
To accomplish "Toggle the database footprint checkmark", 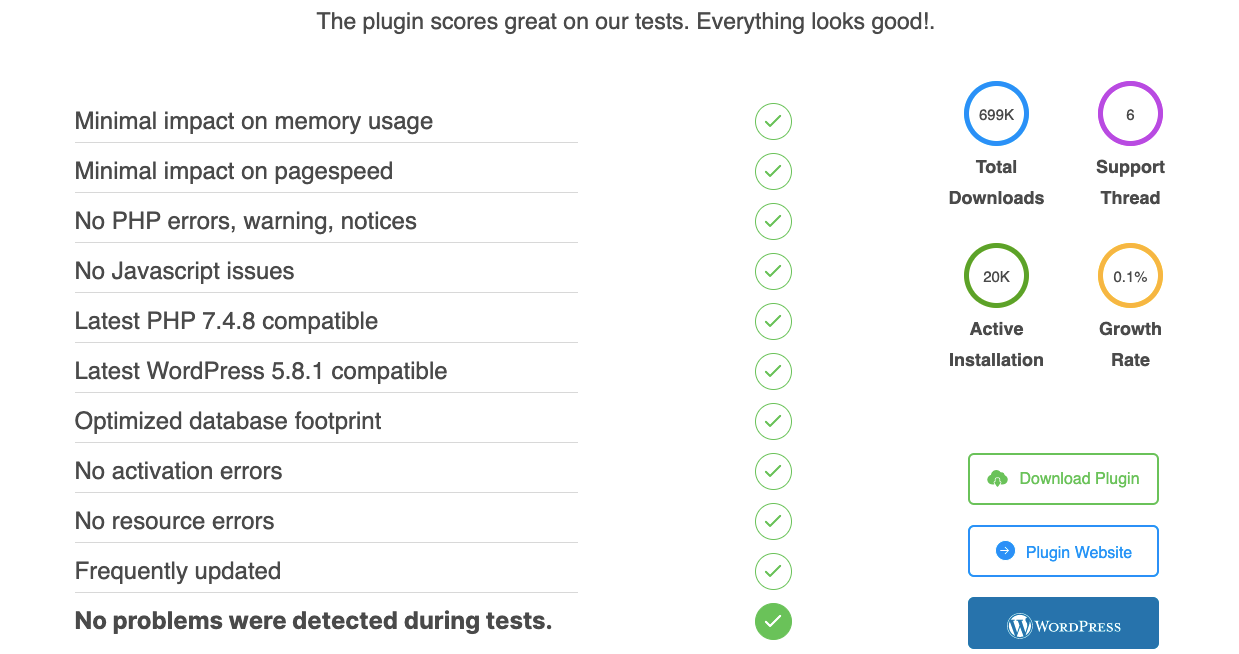I will point(773,421).
